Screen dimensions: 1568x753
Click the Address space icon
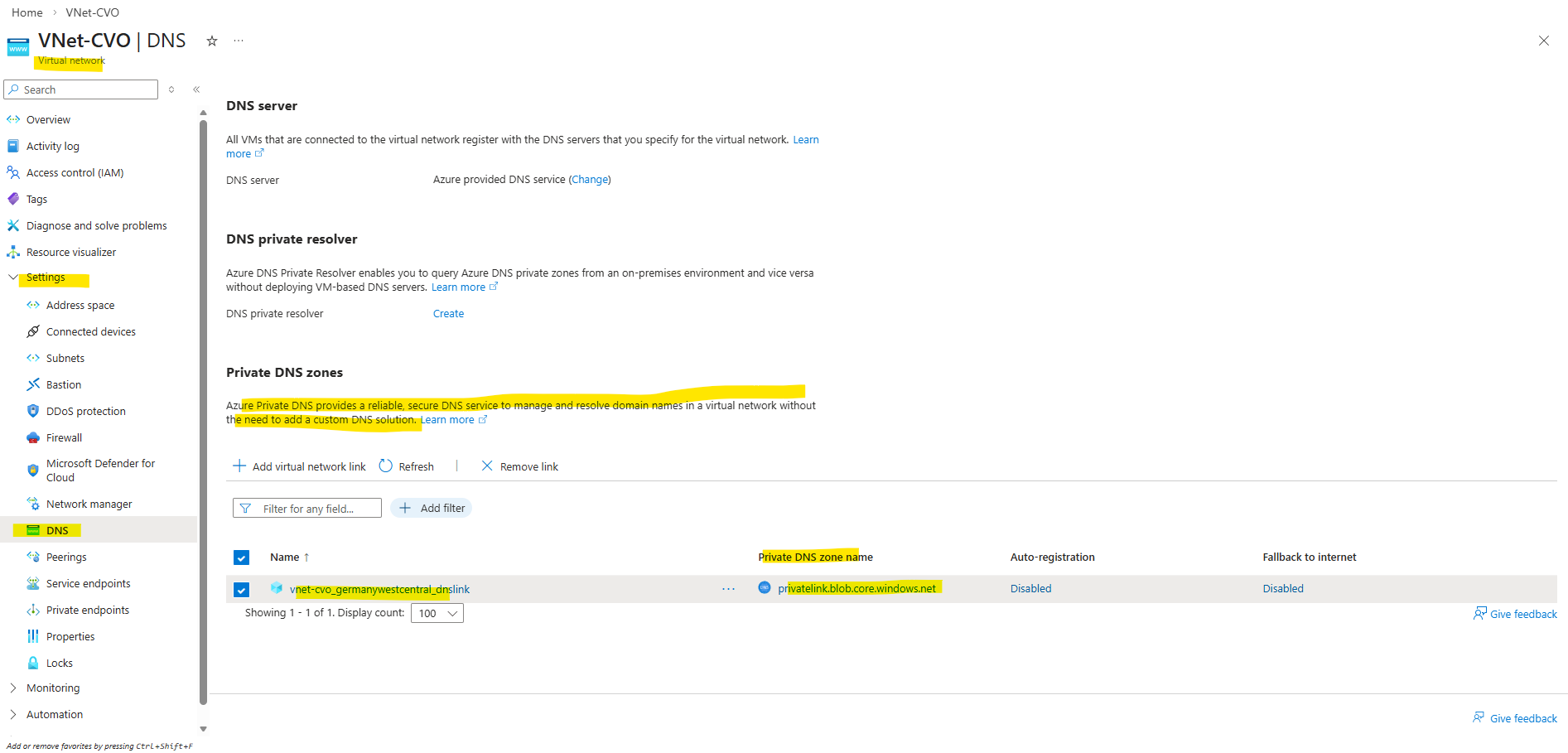(x=33, y=305)
